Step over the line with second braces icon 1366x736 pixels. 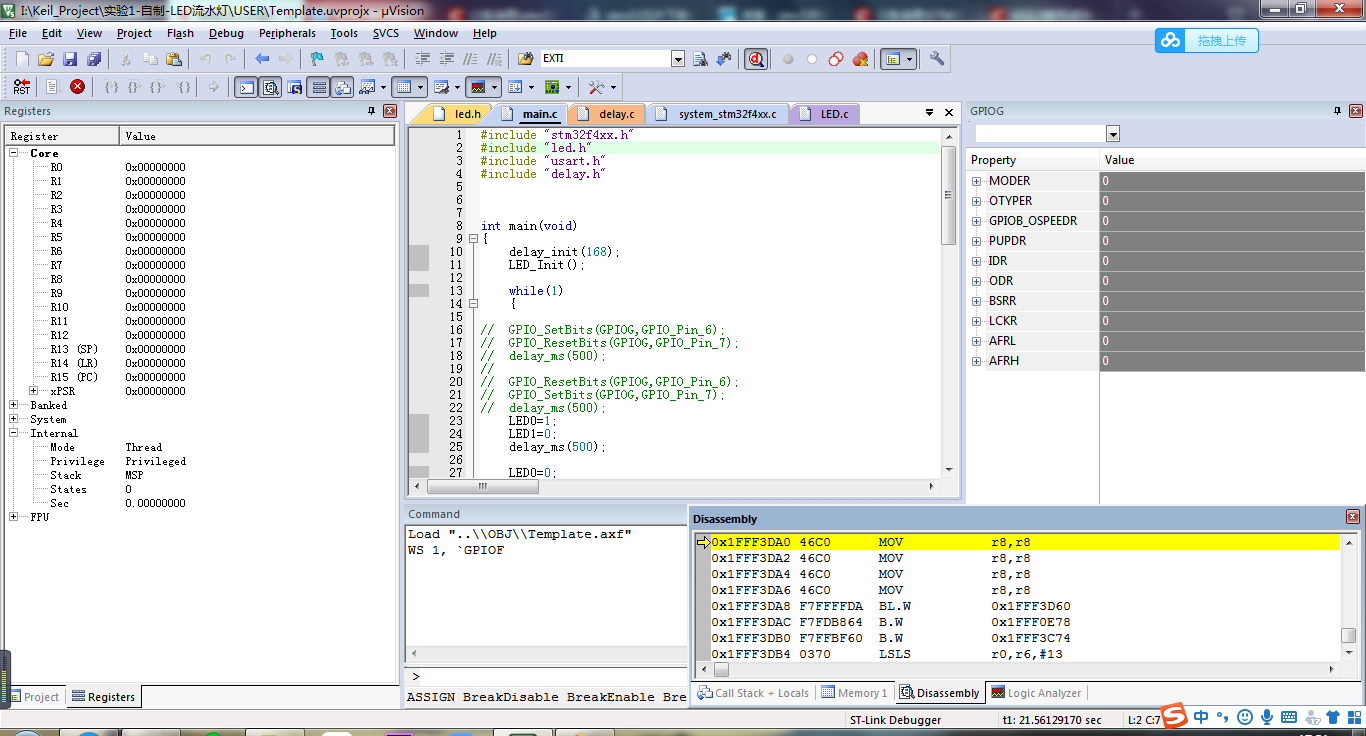point(135,87)
